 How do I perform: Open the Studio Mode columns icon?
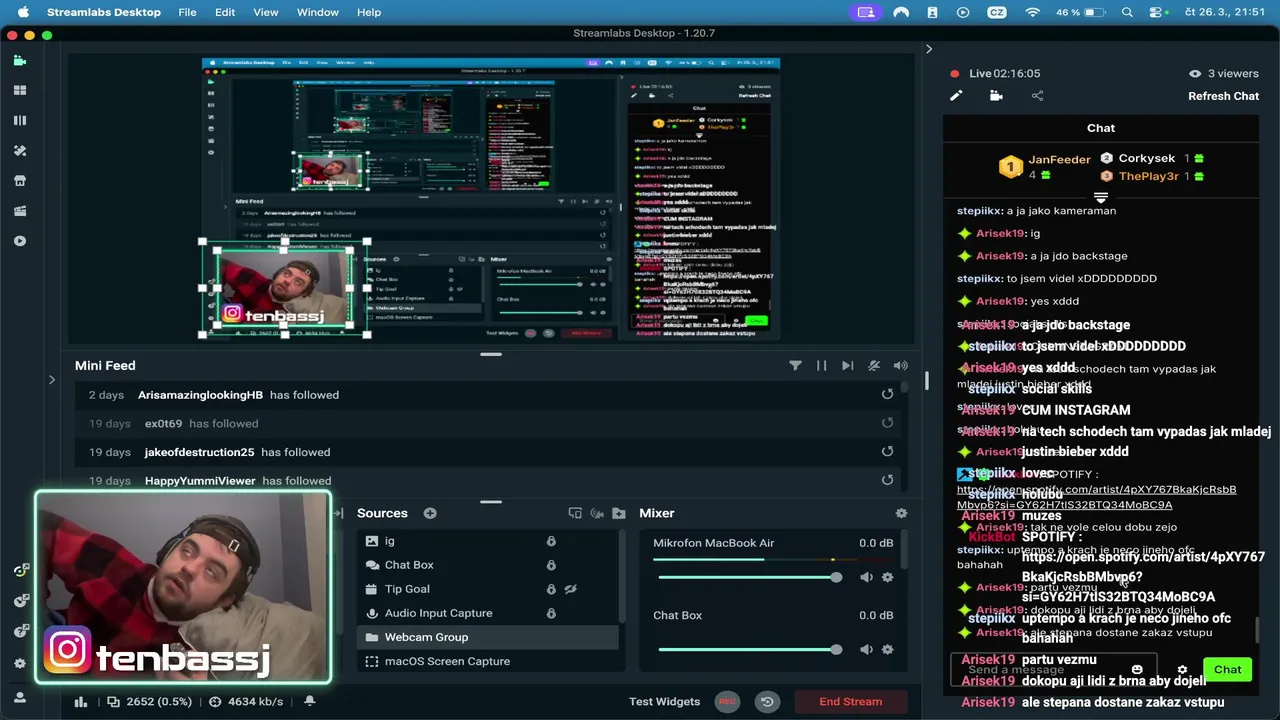19,120
